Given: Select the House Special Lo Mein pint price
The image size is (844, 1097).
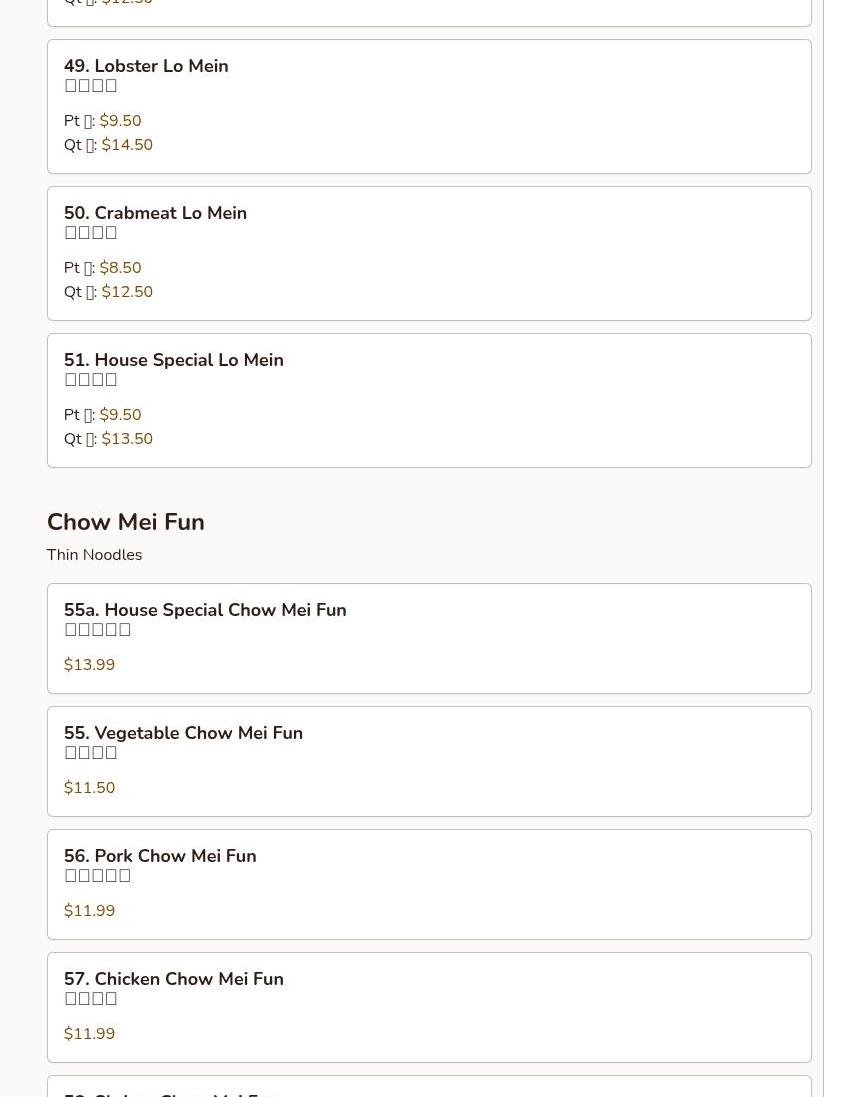Looking at the screenshot, I should [120, 415].
